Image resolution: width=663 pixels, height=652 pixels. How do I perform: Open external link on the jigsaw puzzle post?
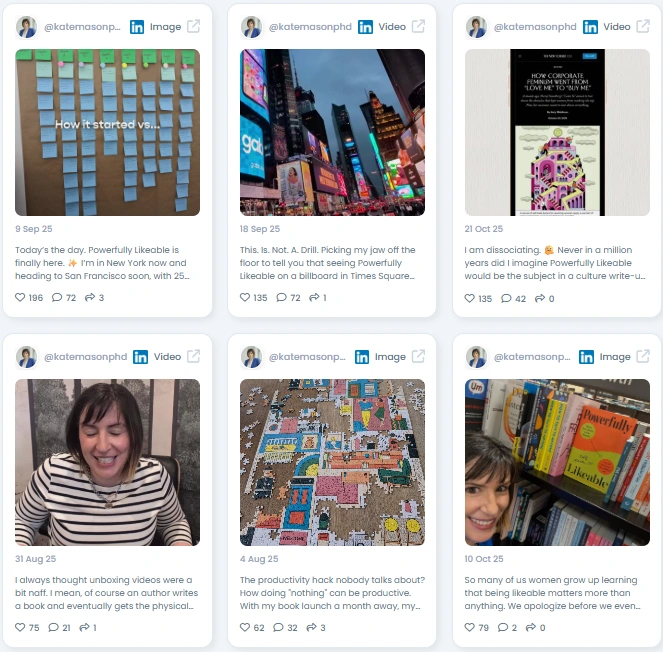pos(418,356)
